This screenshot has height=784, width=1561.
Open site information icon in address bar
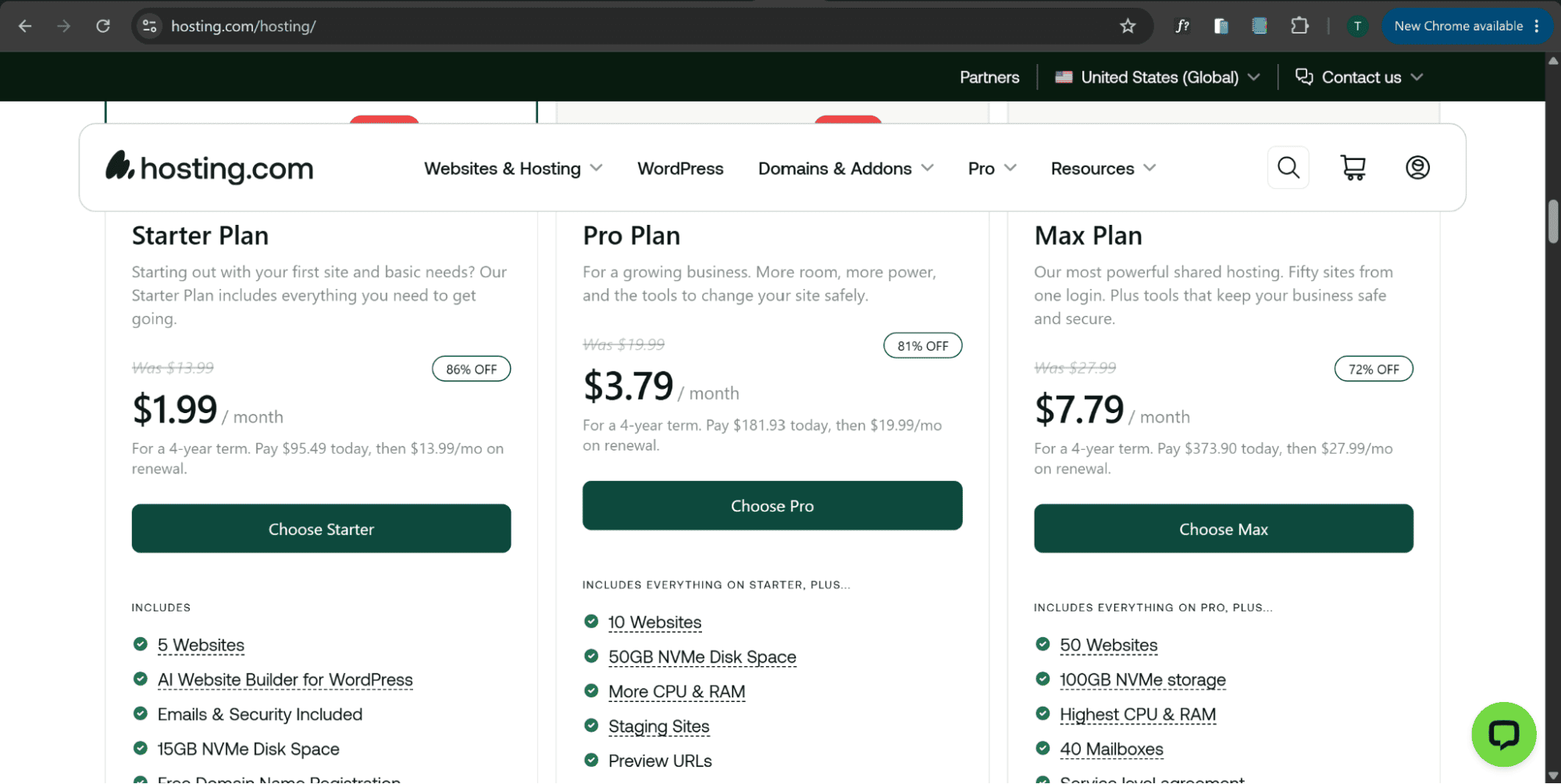pyautogui.click(x=149, y=26)
